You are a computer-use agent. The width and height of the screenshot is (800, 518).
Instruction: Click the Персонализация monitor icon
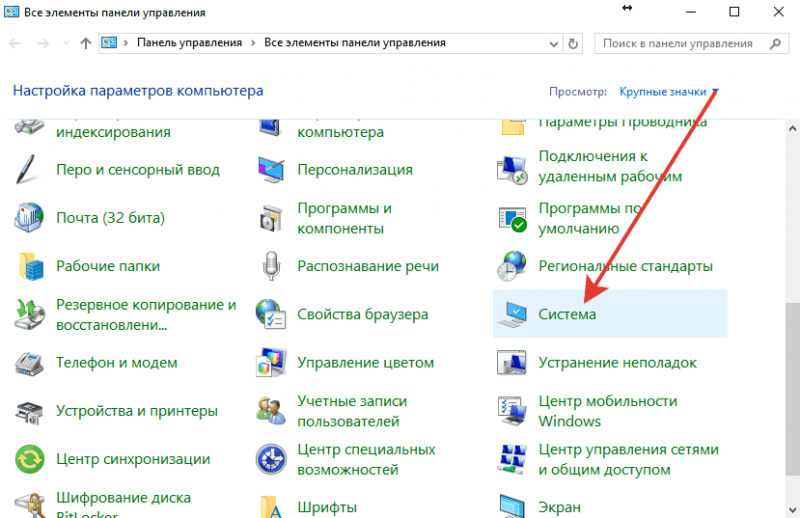click(x=271, y=169)
